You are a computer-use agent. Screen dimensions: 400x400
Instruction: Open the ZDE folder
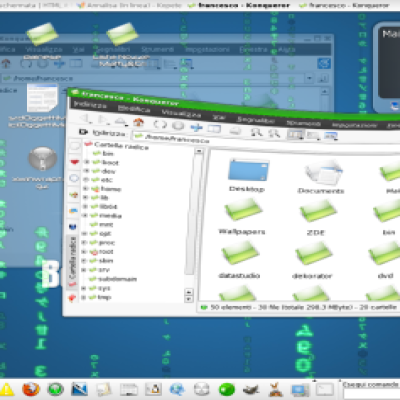point(316,218)
